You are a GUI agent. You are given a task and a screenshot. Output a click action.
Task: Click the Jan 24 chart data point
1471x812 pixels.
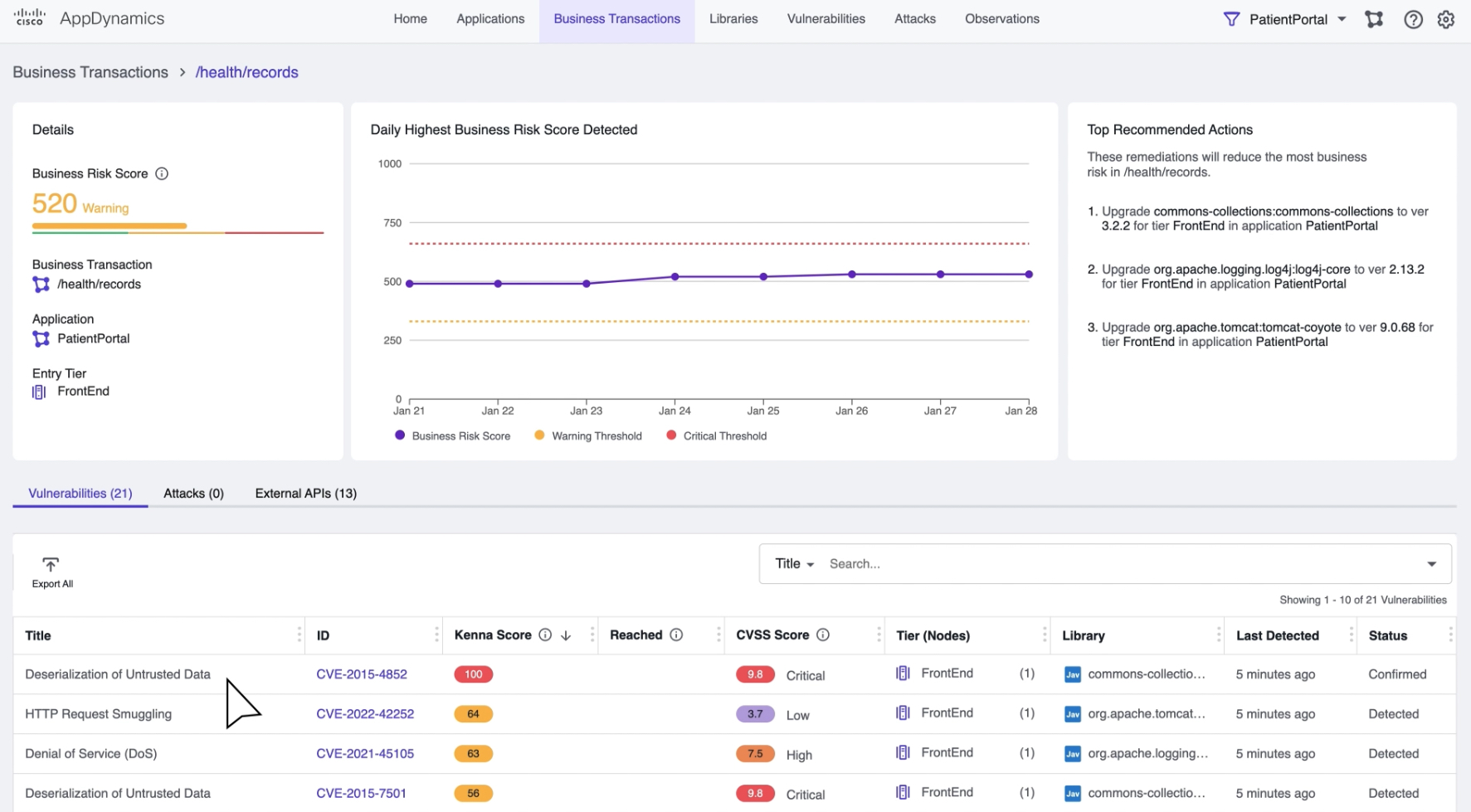click(x=675, y=277)
